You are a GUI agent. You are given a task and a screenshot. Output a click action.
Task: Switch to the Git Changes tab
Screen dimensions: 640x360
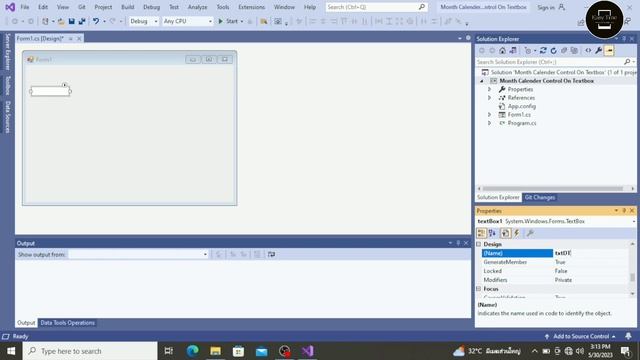tap(540, 198)
